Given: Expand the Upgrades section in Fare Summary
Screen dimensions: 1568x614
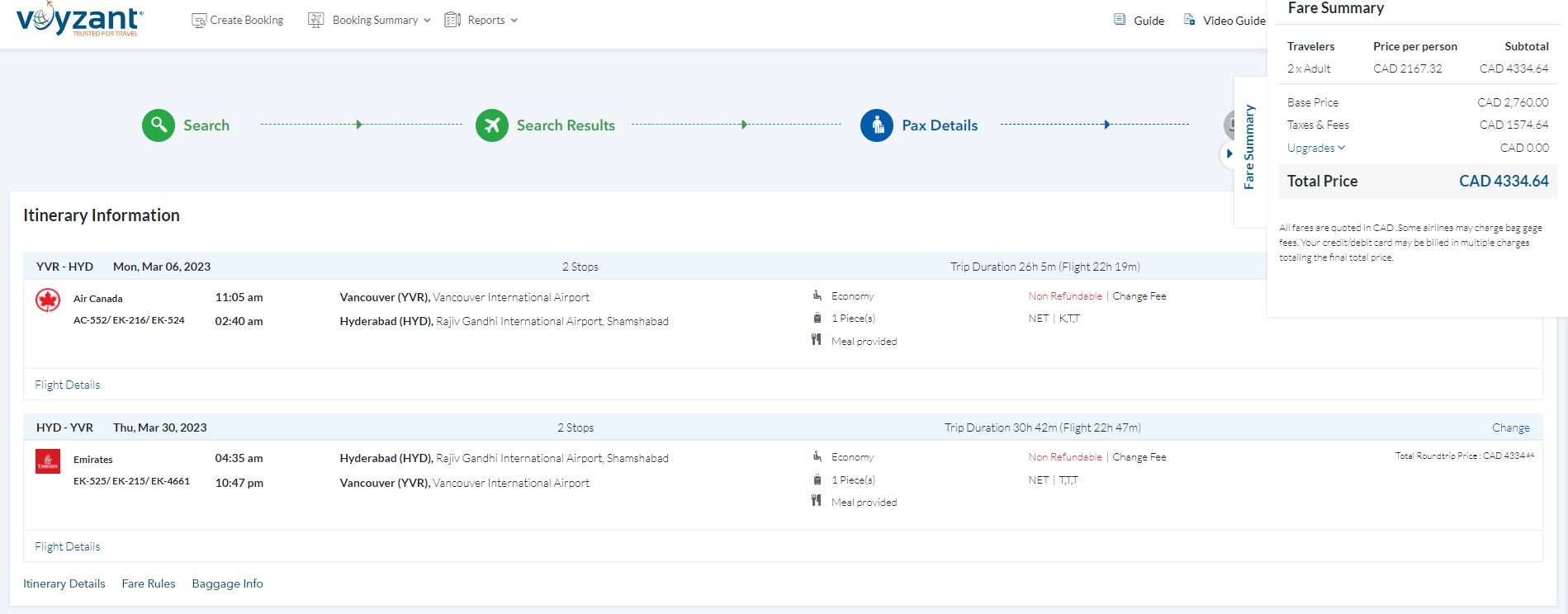Looking at the screenshot, I should 1315,149.
